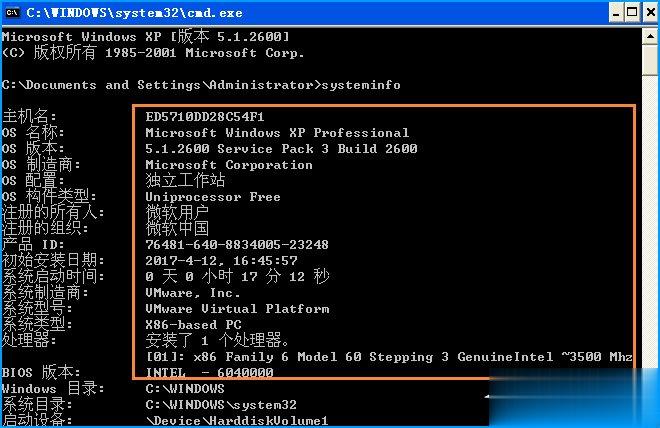Click Windows directory value C:\WINDOWS

click(x=185, y=389)
